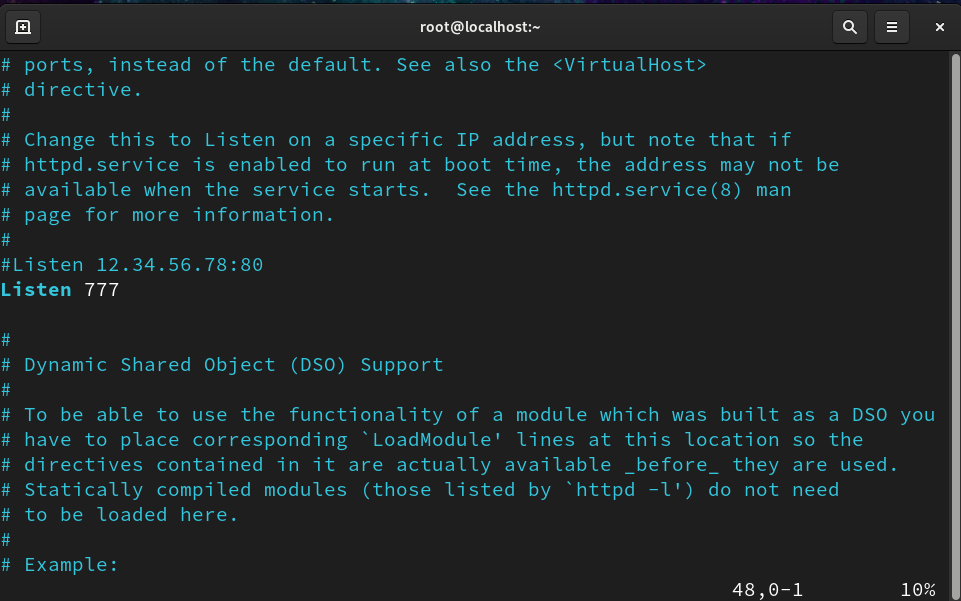The width and height of the screenshot is (961, 601).
Task: Click the word _before_ in comment
Action: (x=672, y=464)
